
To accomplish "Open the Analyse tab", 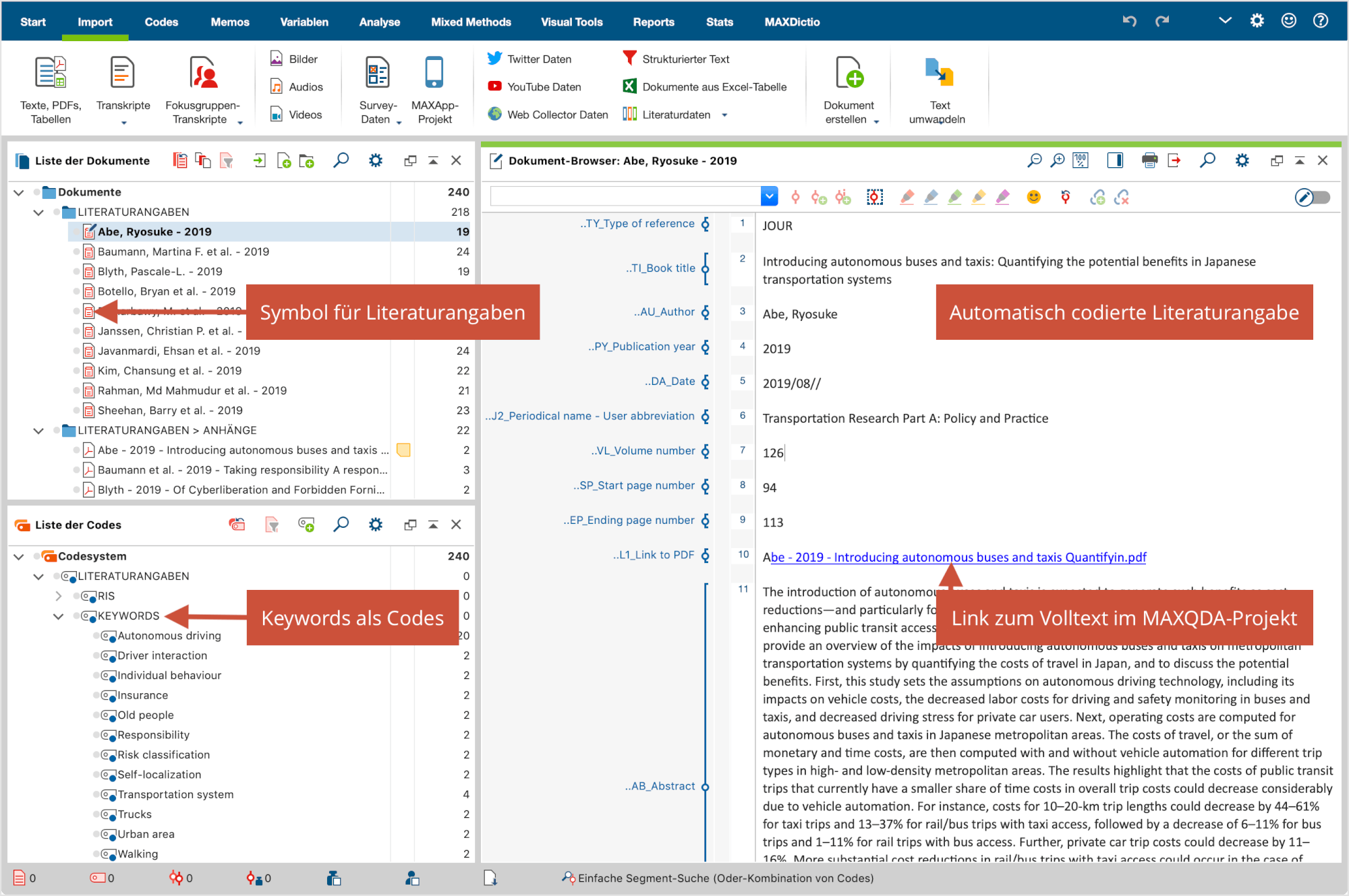I will tap(379, 22).
